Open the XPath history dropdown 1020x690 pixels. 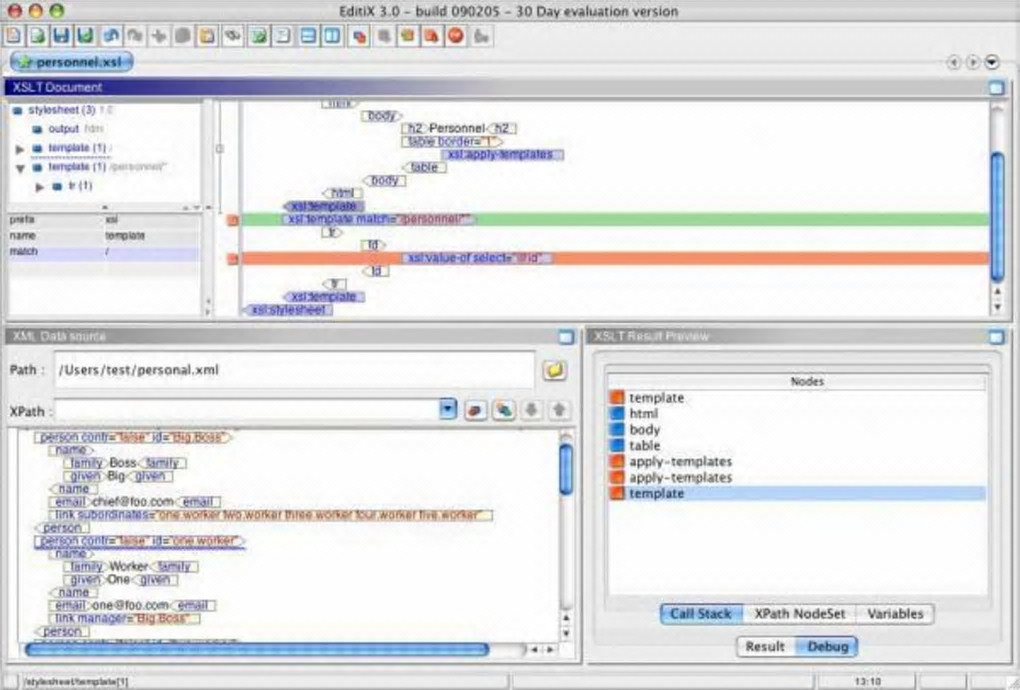tap(448, 409)
